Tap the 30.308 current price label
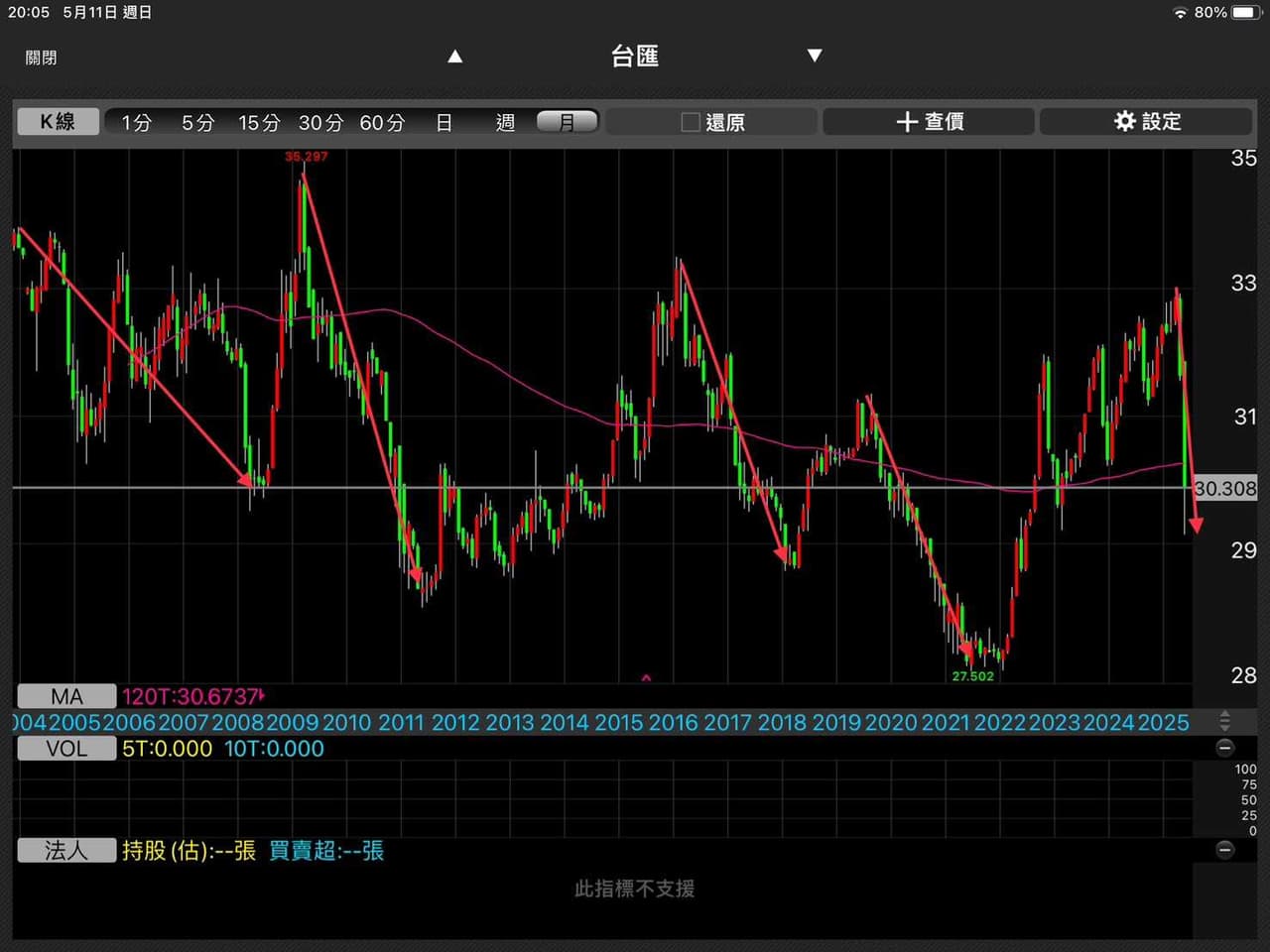 point(1225,488)
